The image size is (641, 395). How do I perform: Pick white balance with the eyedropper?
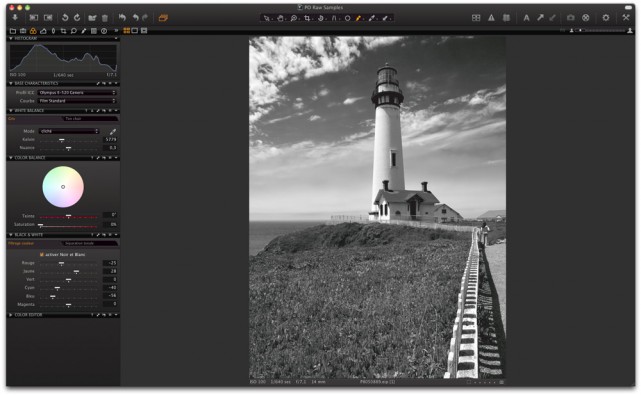[113, 131]
